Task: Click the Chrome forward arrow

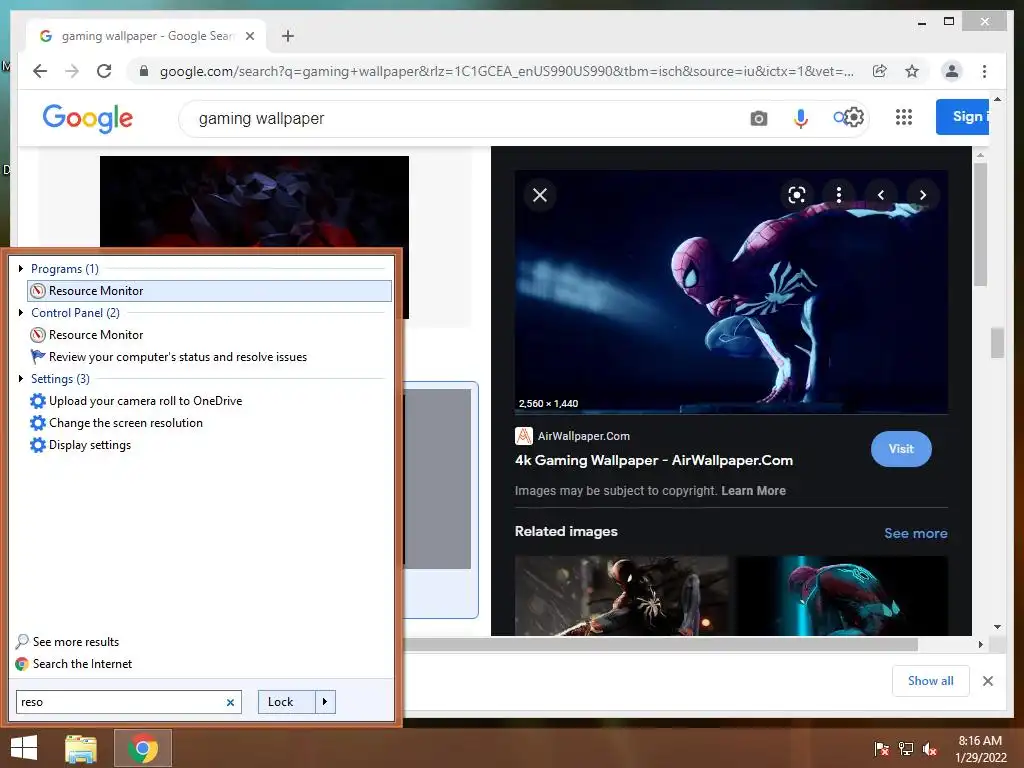Action: (x=72, y=71)
